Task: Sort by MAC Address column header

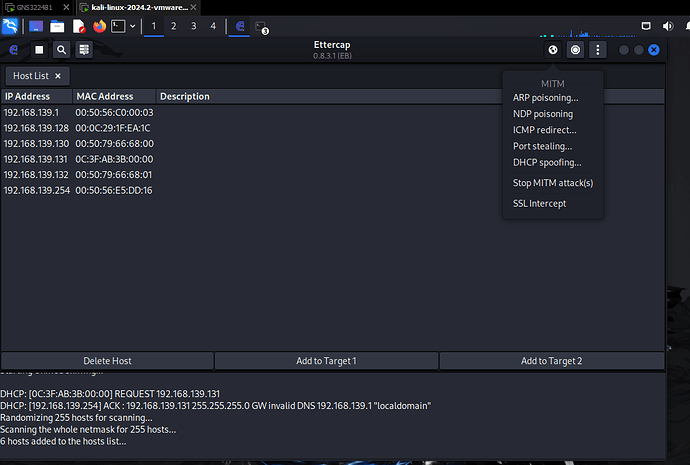Action: tap(114, 96)
